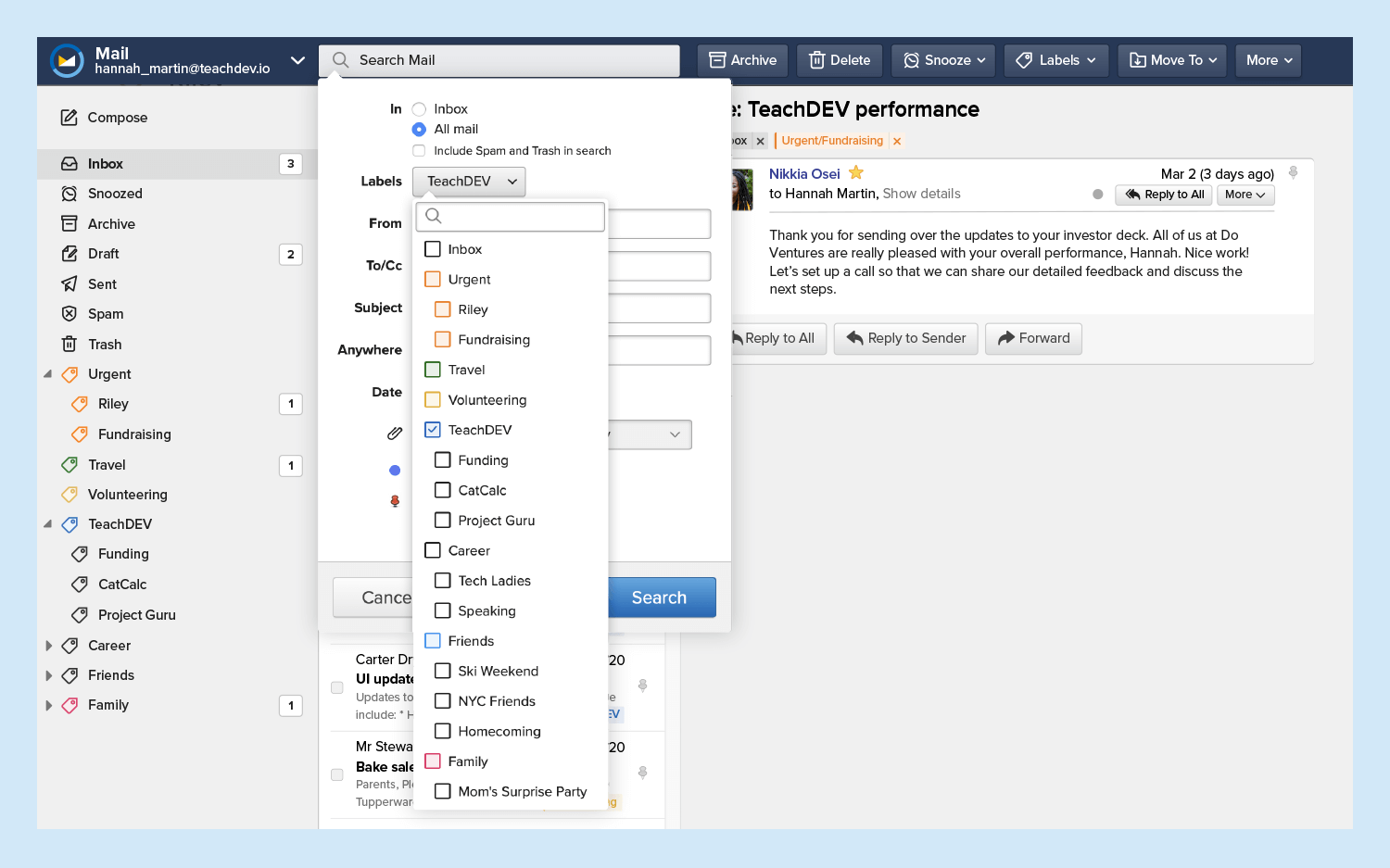Remove the Urgent/Fundraising label tag
The width and height of the screenshot is (1390, 868).
tap(897, 142)
